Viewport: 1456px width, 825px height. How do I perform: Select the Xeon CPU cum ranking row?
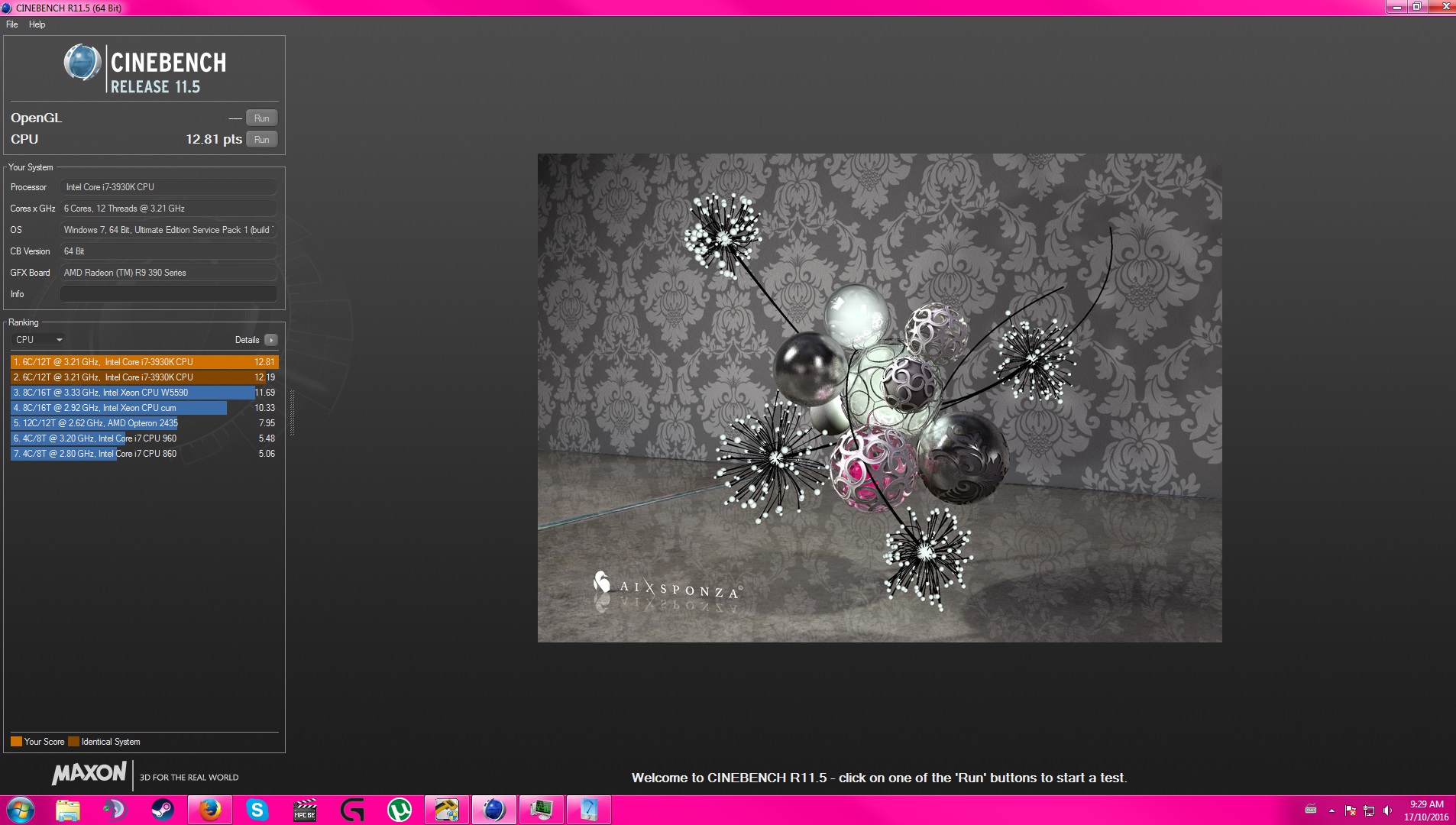[x=144, y=408]
